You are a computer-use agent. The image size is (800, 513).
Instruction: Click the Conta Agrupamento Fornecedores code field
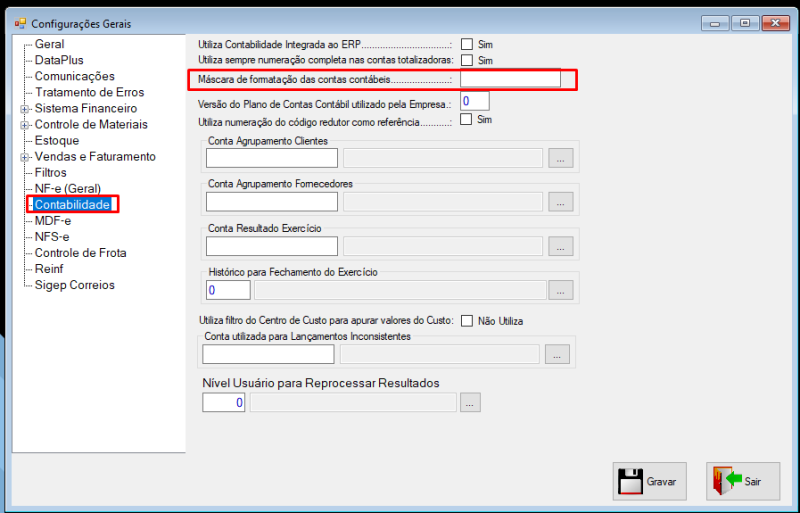(272, 202)
